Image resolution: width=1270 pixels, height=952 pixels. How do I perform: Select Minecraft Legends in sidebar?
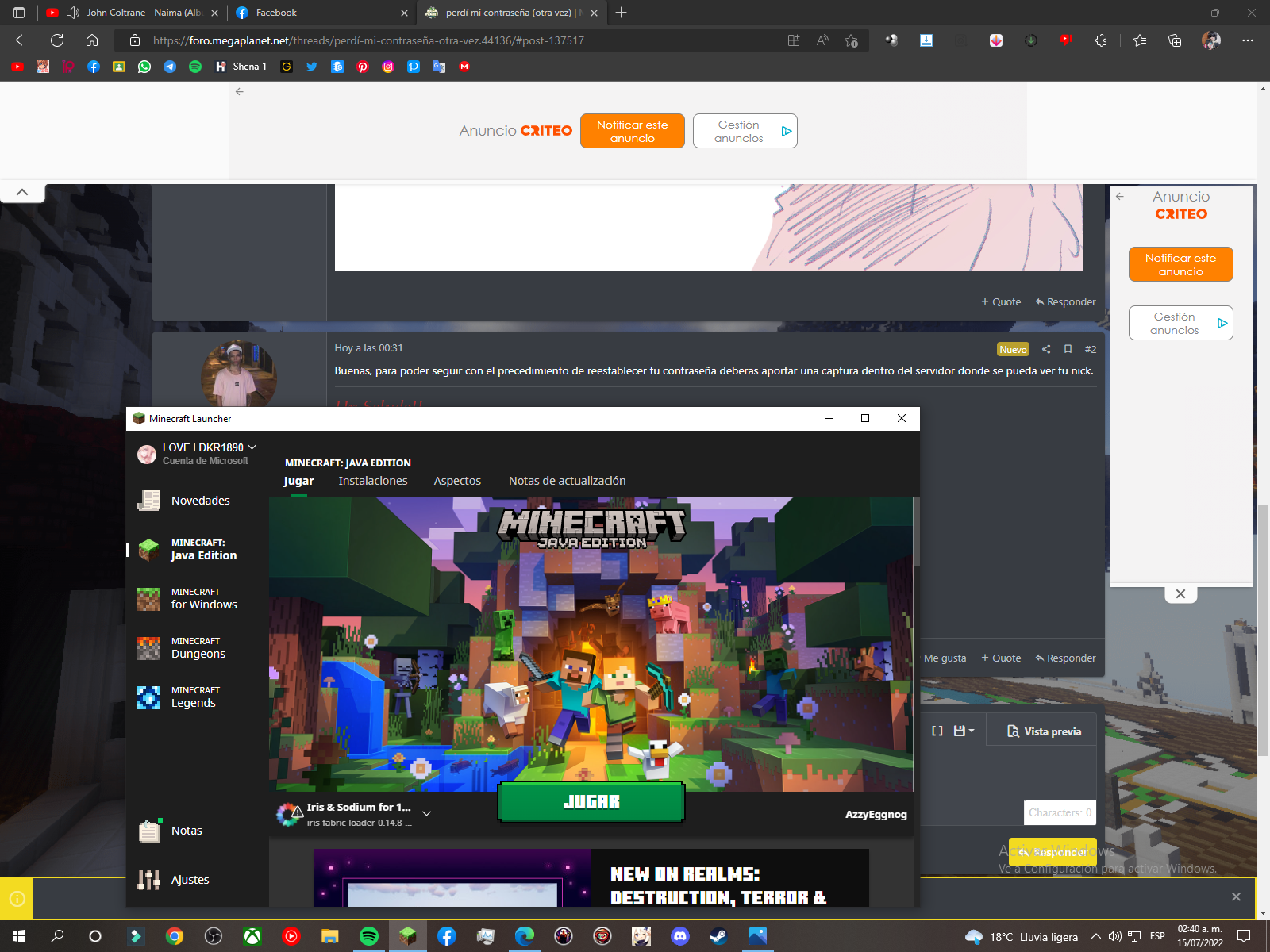pyautogui.click(x=194, y=697)
